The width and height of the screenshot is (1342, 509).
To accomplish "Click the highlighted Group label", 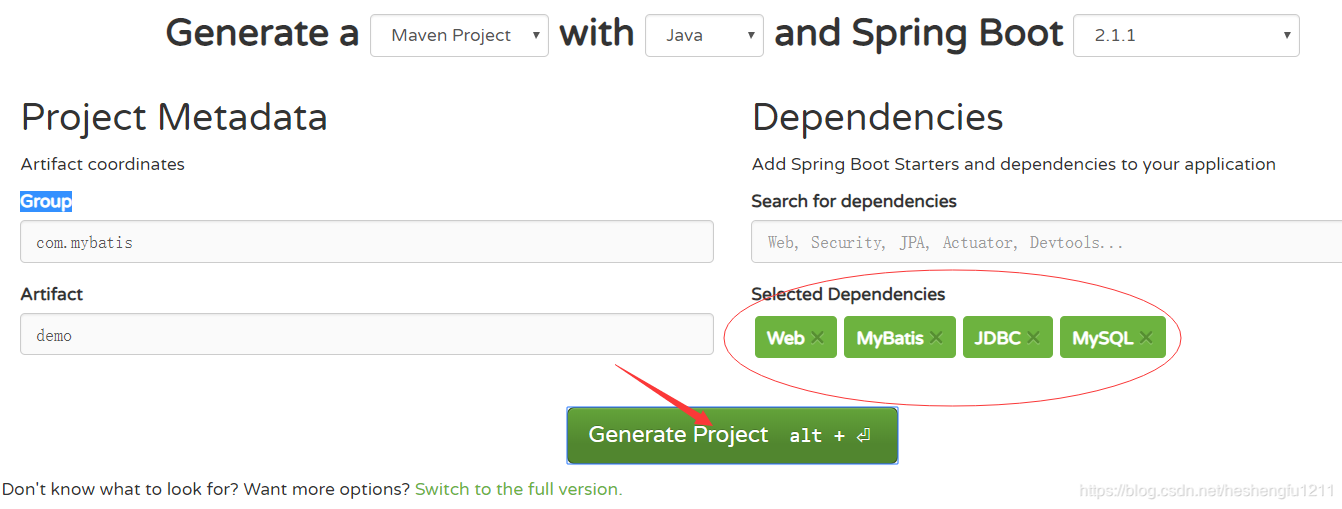I will tap(46, 201).
